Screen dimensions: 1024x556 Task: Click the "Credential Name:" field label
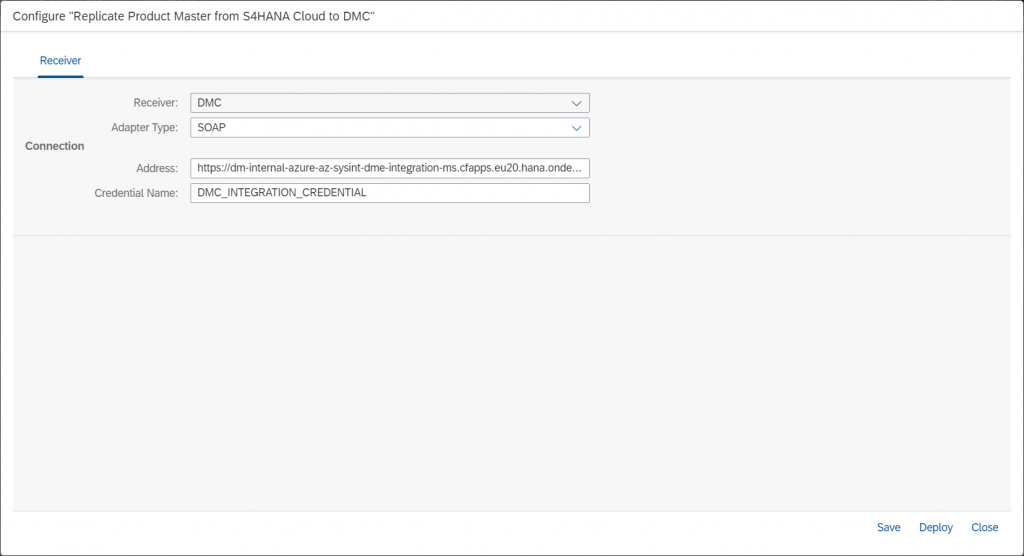tap(136, 193)
